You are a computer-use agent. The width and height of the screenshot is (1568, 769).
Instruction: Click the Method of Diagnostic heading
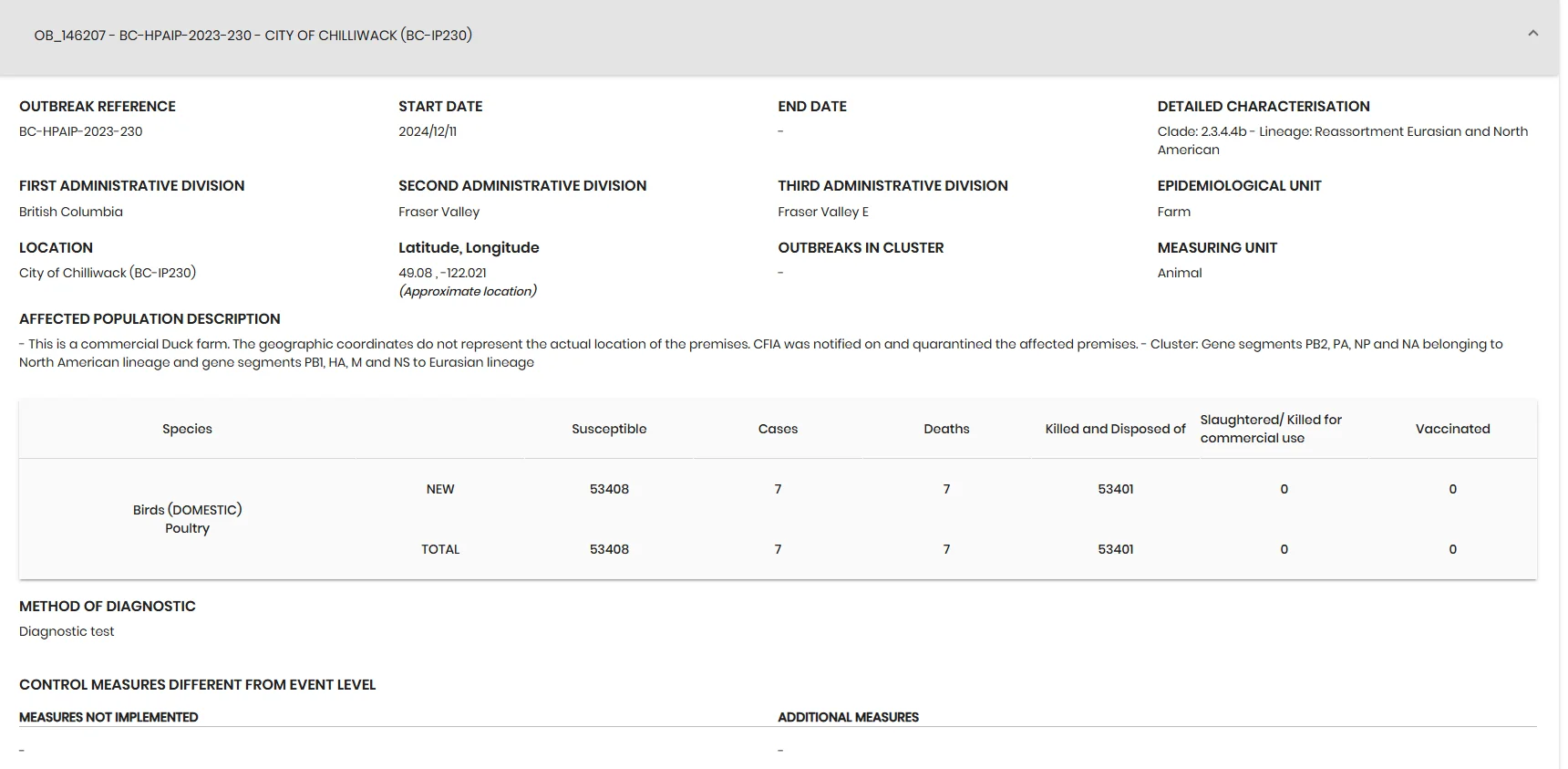tap(108, 606)
